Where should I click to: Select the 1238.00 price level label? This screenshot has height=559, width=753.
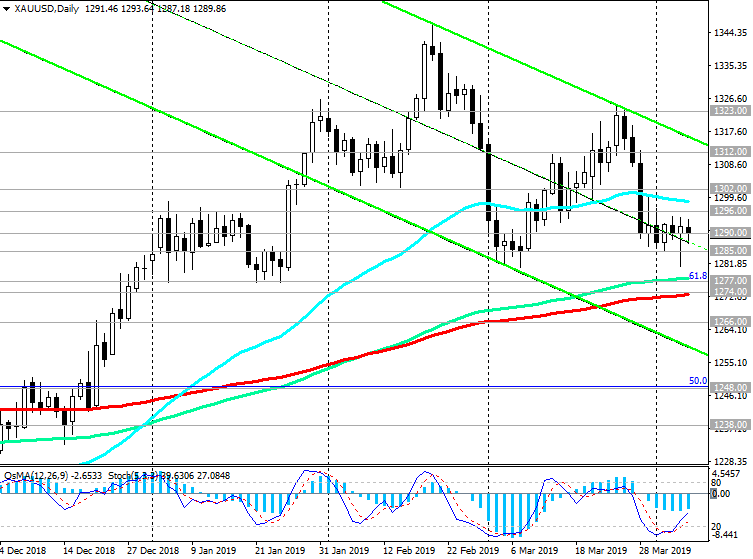(730, 425)
